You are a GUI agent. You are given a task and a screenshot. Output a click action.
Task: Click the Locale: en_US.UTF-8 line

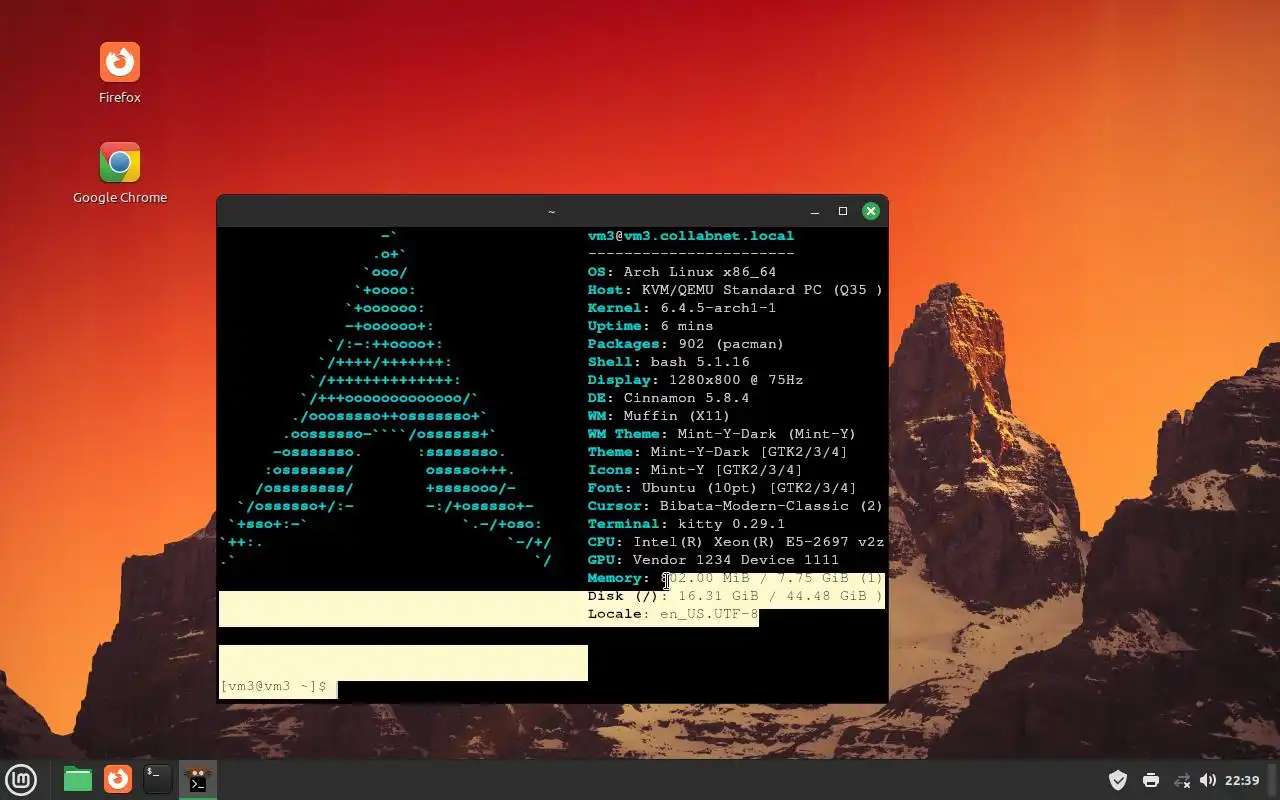point(673,614)
